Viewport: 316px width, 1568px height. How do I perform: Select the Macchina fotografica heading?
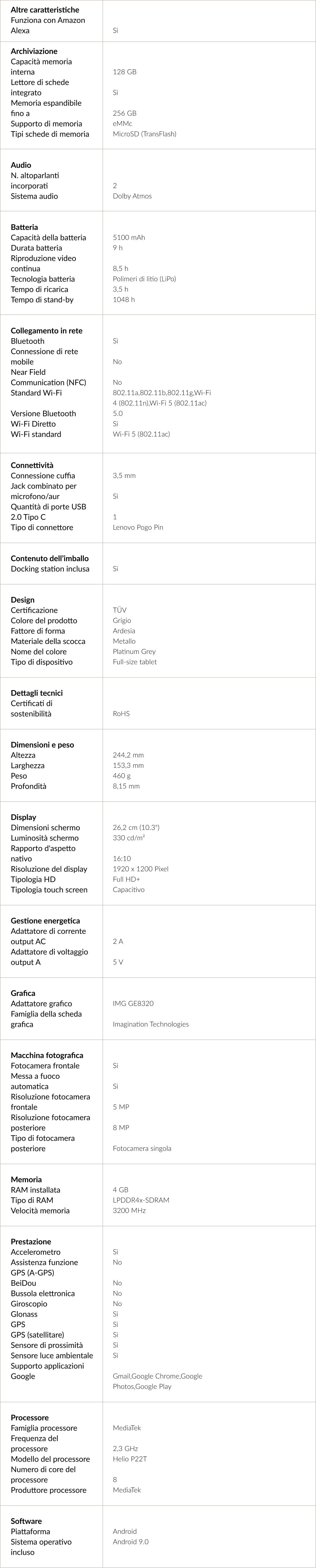point(47,1055)
